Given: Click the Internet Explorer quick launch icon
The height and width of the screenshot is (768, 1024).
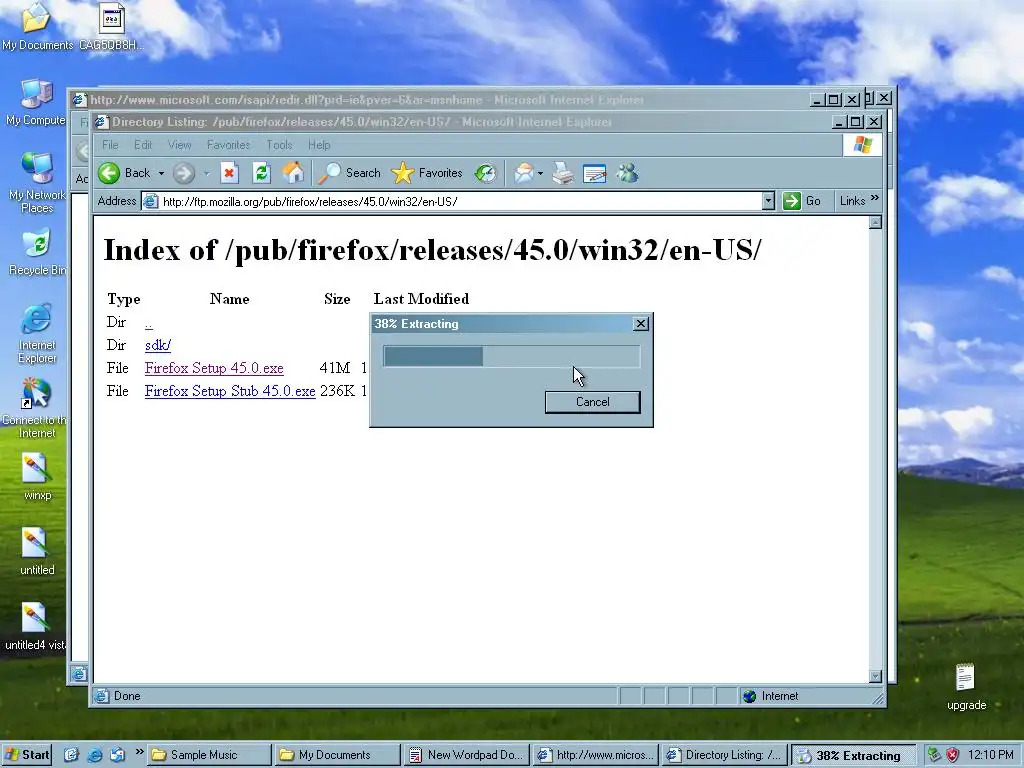Looking at the screenshot, I should [95, 755].
